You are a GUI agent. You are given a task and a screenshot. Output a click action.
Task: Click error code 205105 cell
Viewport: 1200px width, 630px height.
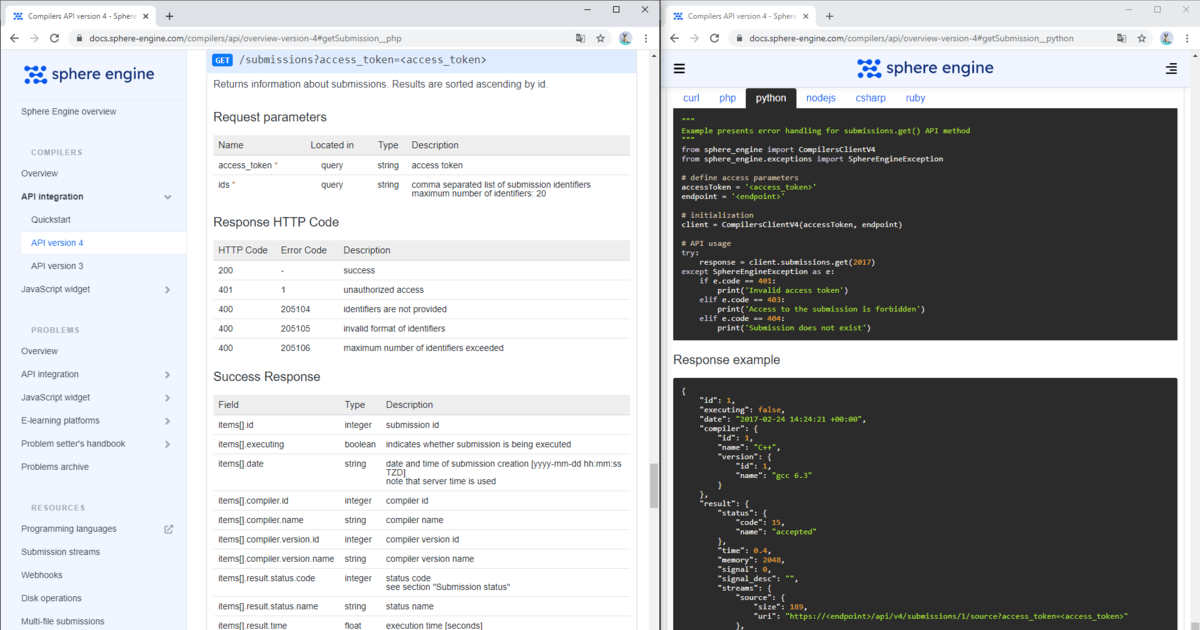[295, 328]
